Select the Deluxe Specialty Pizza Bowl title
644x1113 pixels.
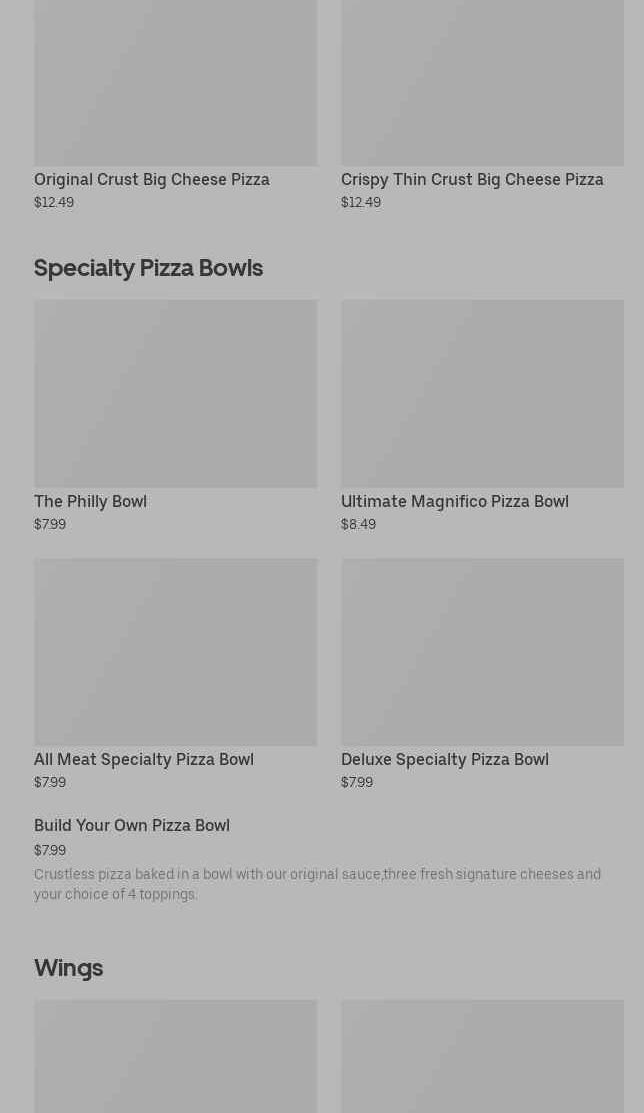[445, 759]
